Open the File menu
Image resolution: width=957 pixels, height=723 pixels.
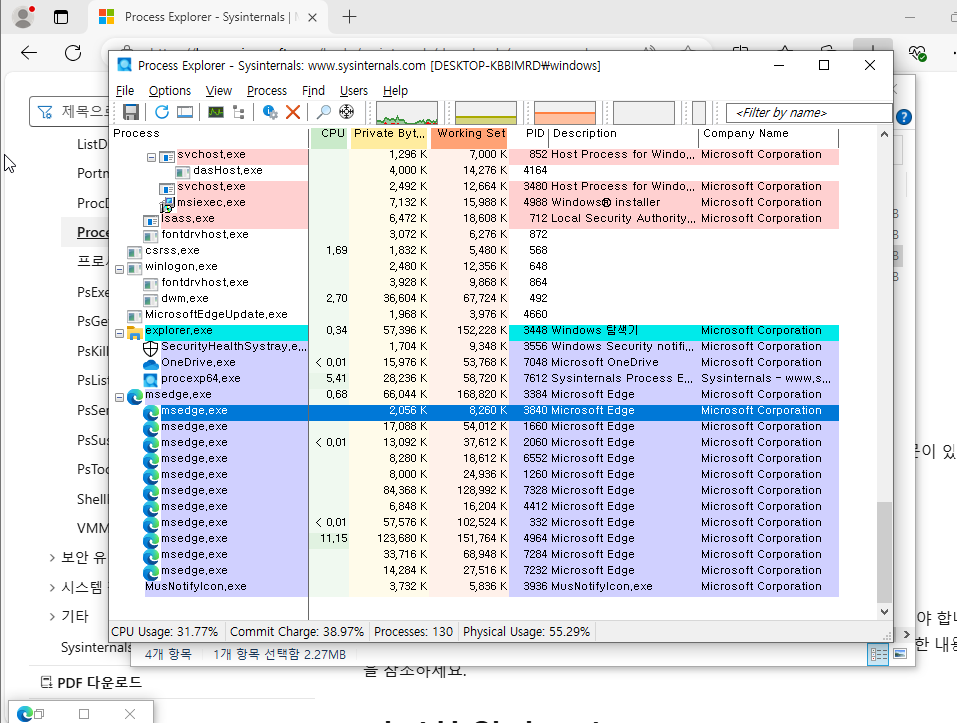pyautogui.click(x=125, y=90)
